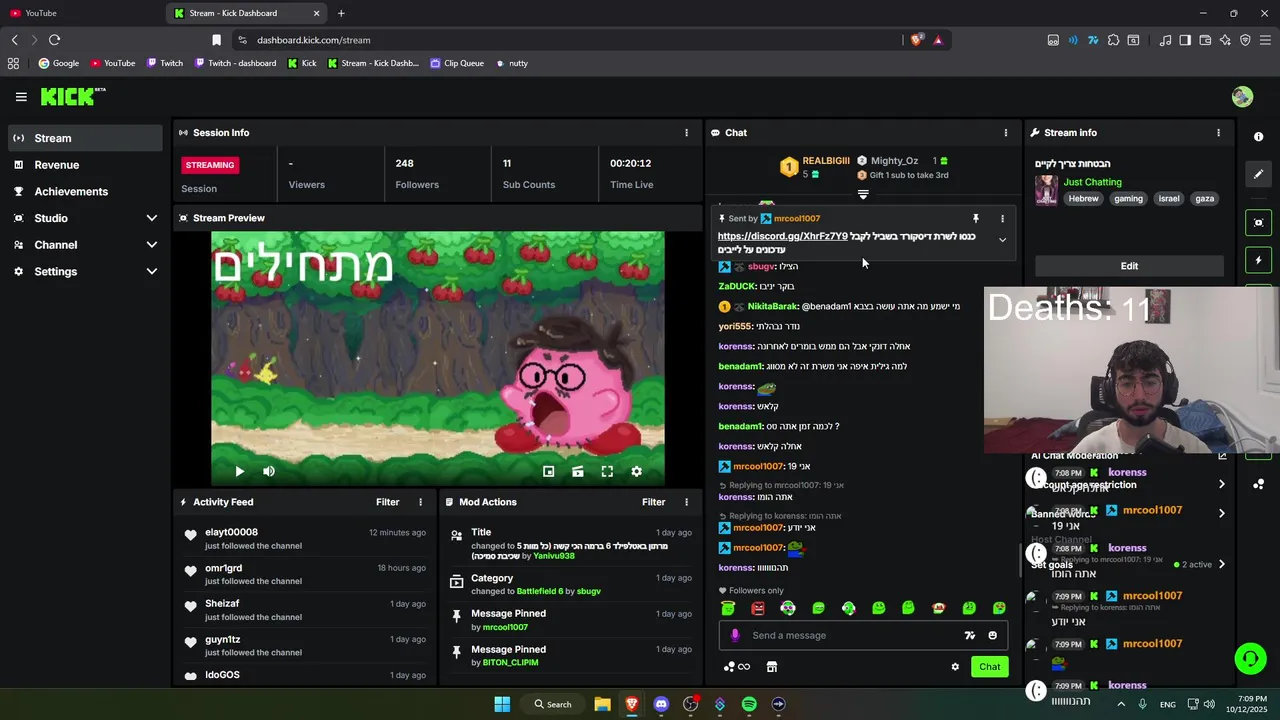
Task: Click the Just Chatting category thumbnail
Action: tap(1046, 190)
